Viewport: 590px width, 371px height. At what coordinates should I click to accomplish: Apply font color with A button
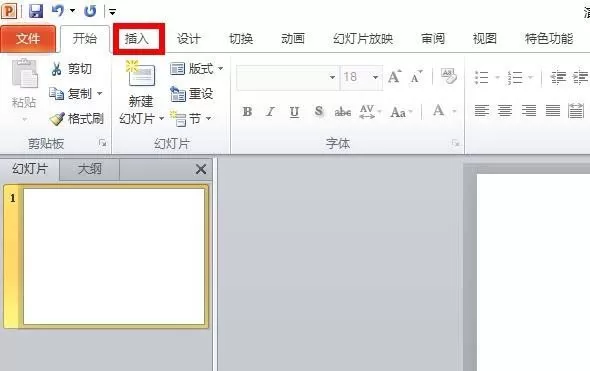tap(438, 111)
